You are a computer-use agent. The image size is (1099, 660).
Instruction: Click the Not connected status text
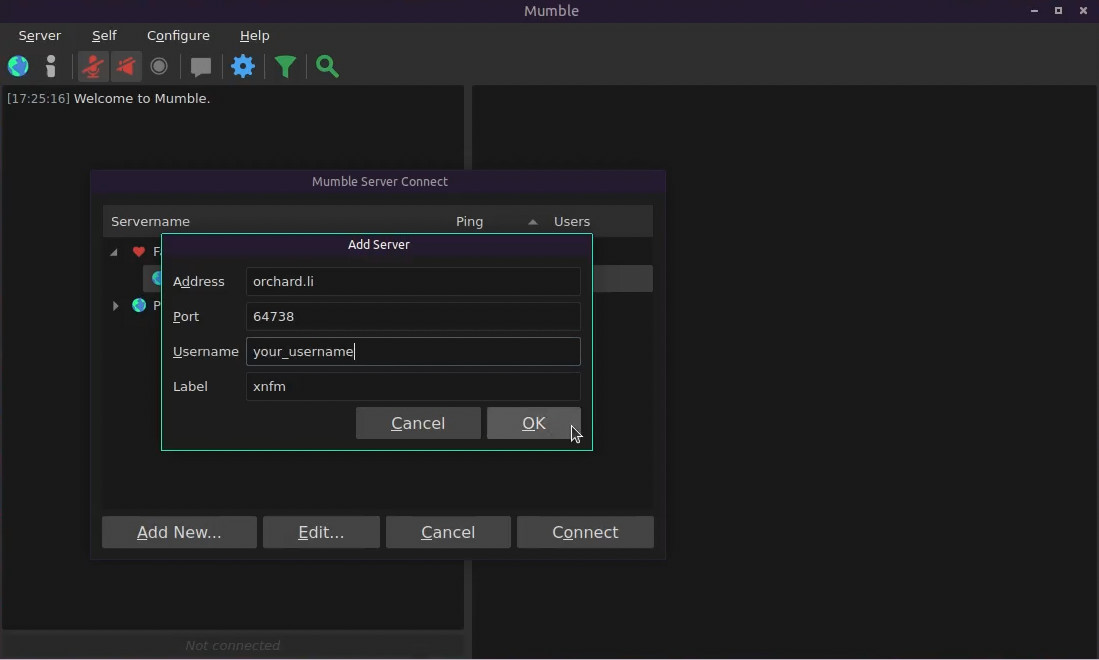point(233,645)
